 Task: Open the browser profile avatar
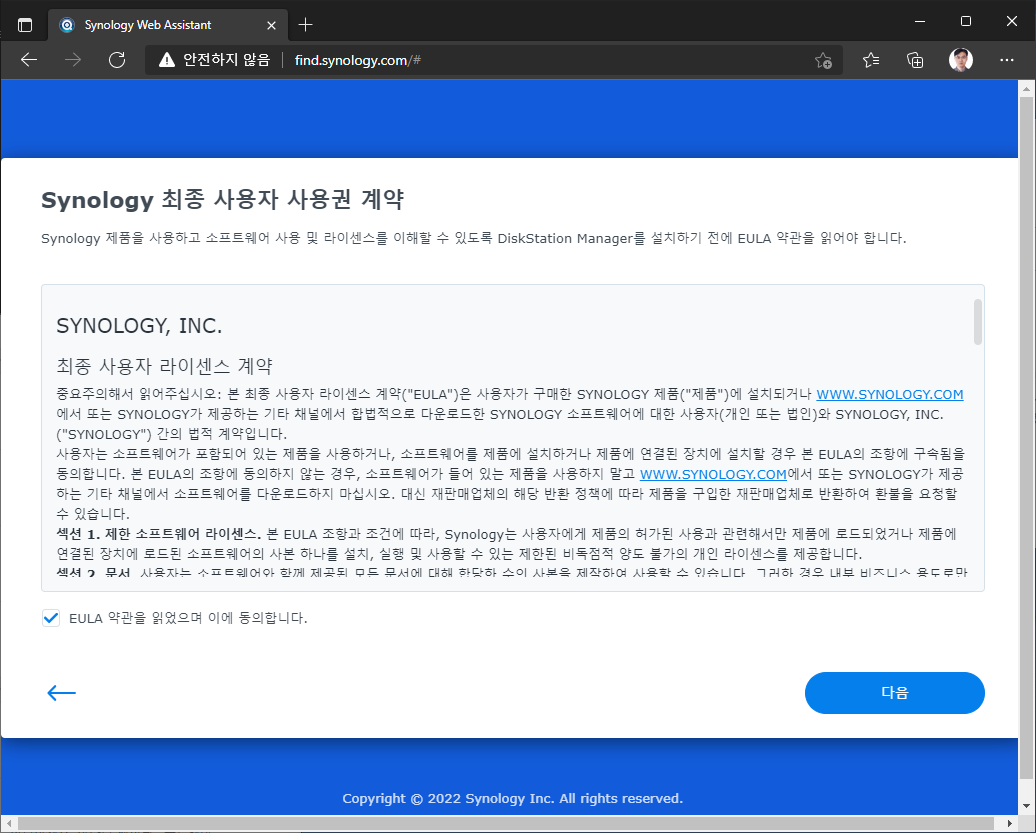(x=961, y=60)
